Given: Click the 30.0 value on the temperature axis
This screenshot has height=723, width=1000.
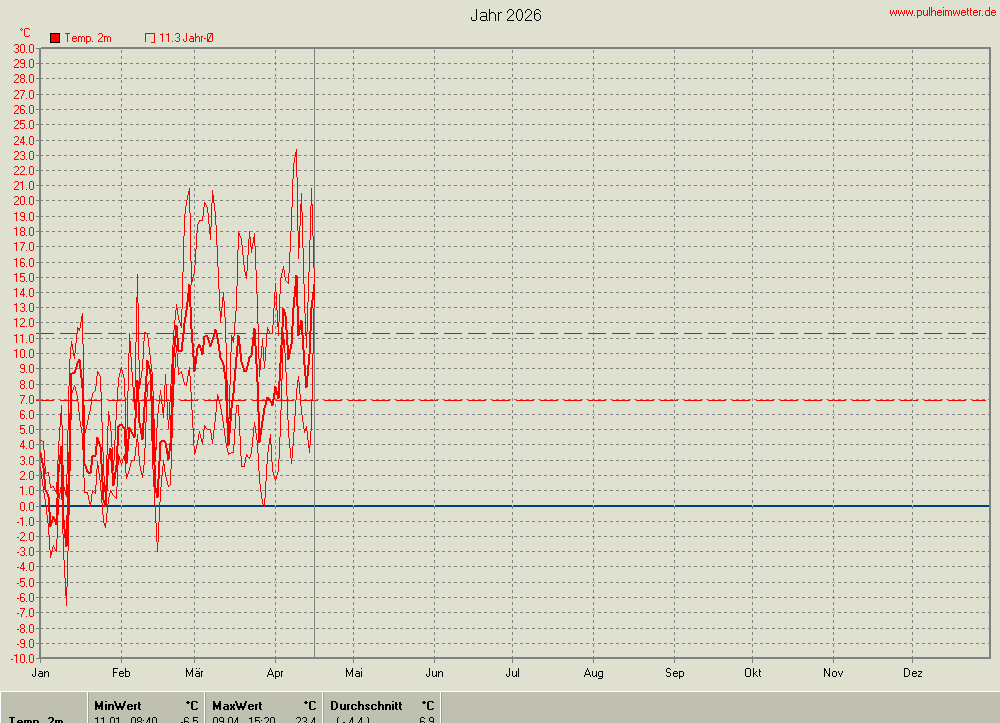Looking at the screenshot, I should pos(24,48).
